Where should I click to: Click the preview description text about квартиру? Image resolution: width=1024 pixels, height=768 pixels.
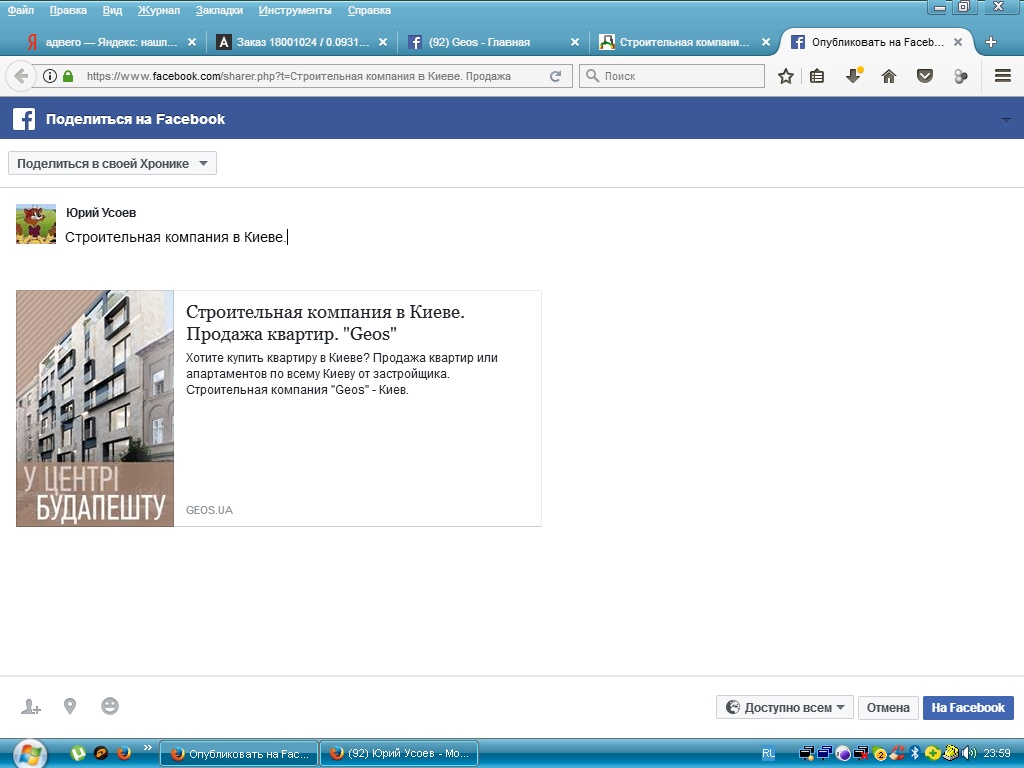coord(342,374)
